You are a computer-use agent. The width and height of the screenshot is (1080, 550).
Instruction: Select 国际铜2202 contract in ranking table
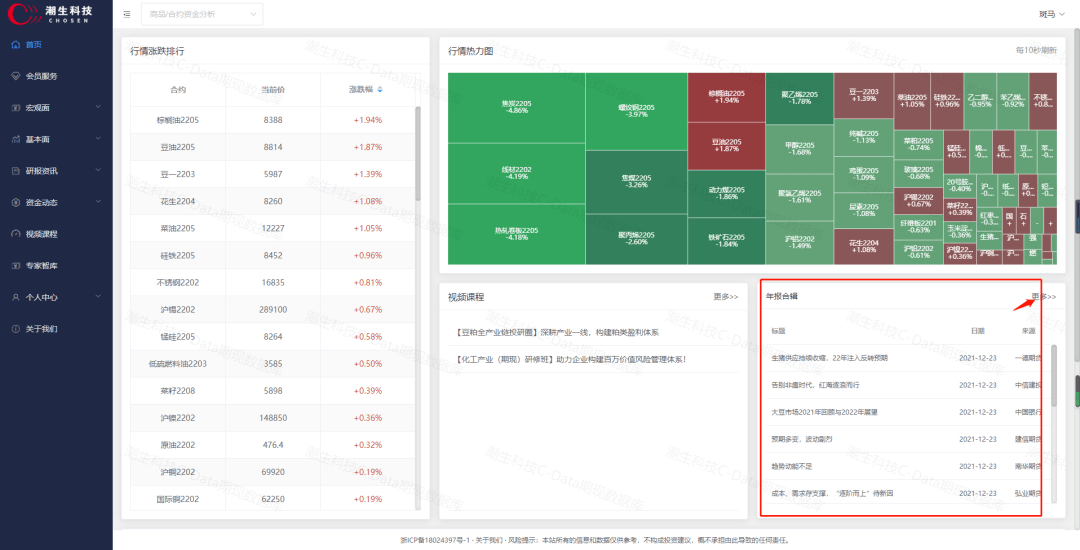point(178,499)
